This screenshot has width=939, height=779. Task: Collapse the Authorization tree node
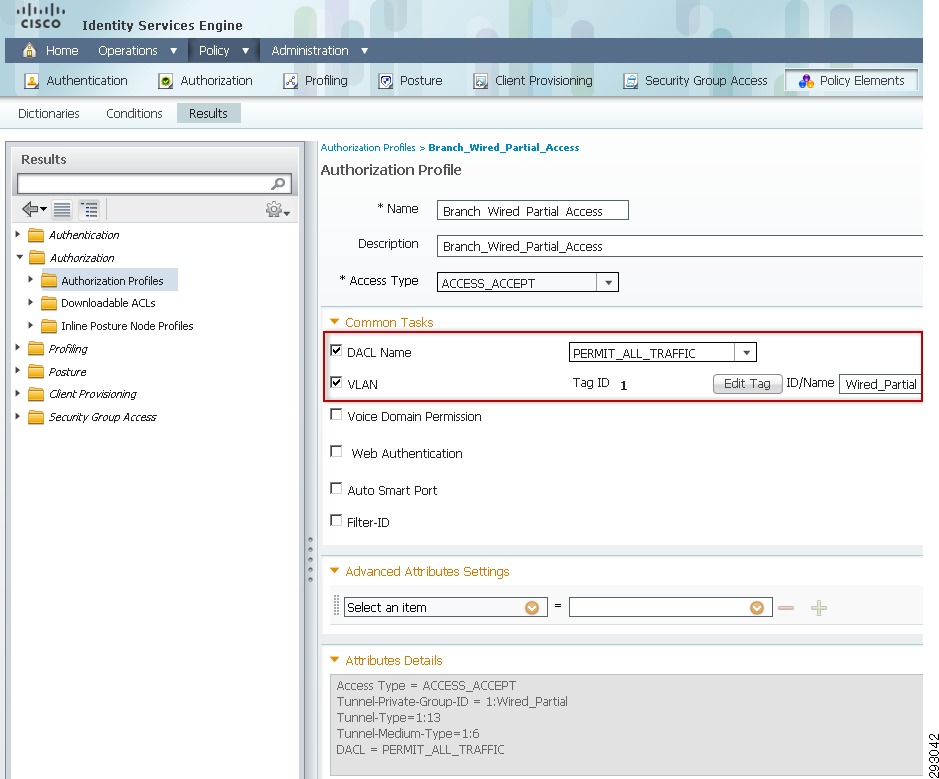[x=19, y=257]
